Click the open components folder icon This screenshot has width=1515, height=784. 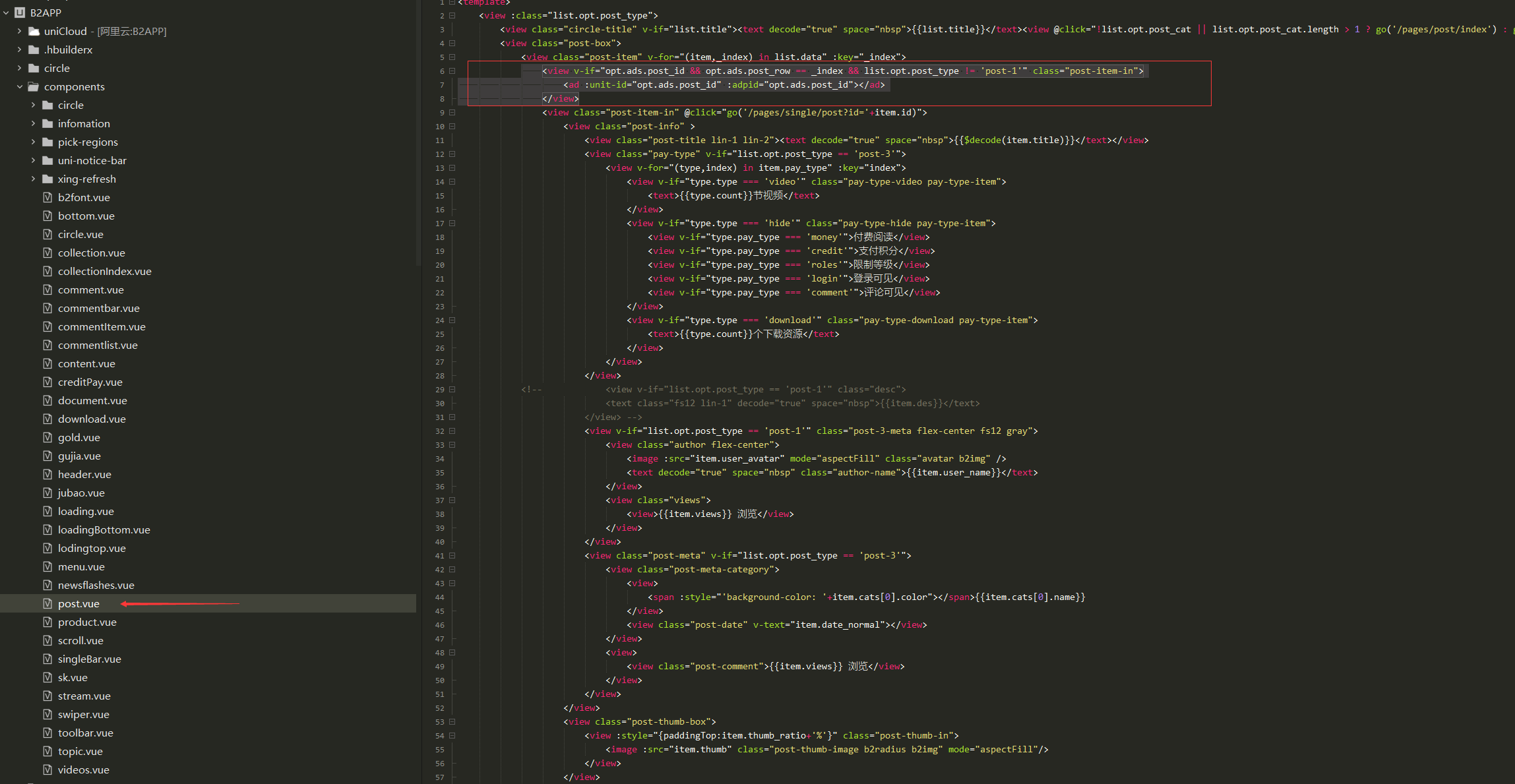point(34,86)
